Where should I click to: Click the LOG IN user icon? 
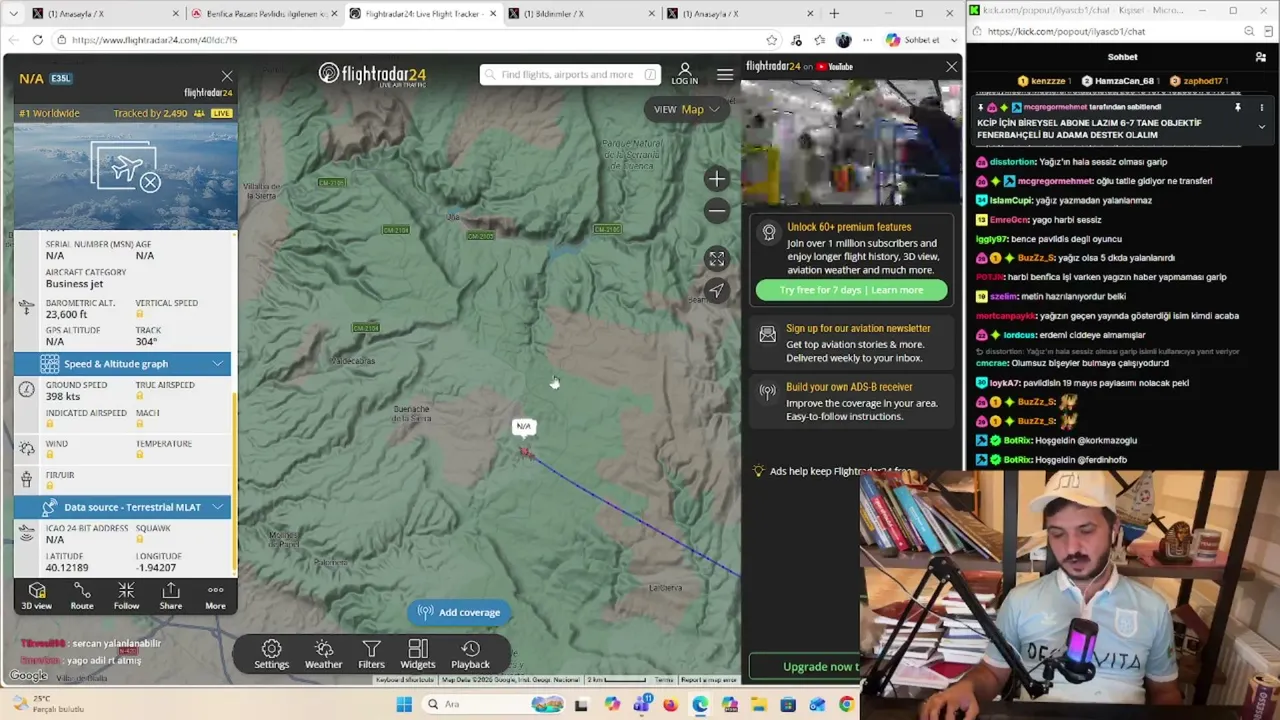pyautogui.click(x=685, y=74)
